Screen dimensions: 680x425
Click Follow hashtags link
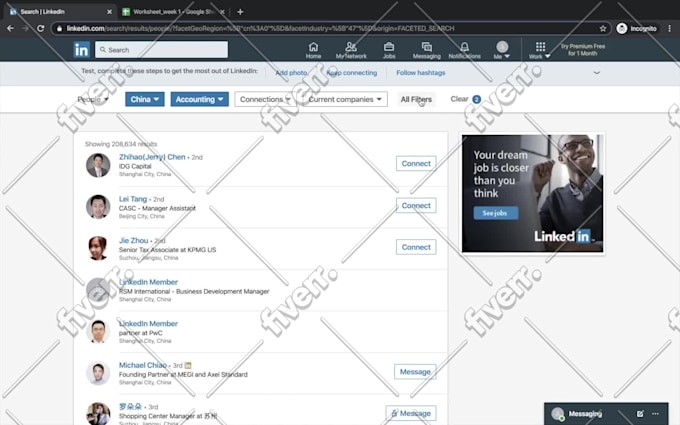coord(421,73)
